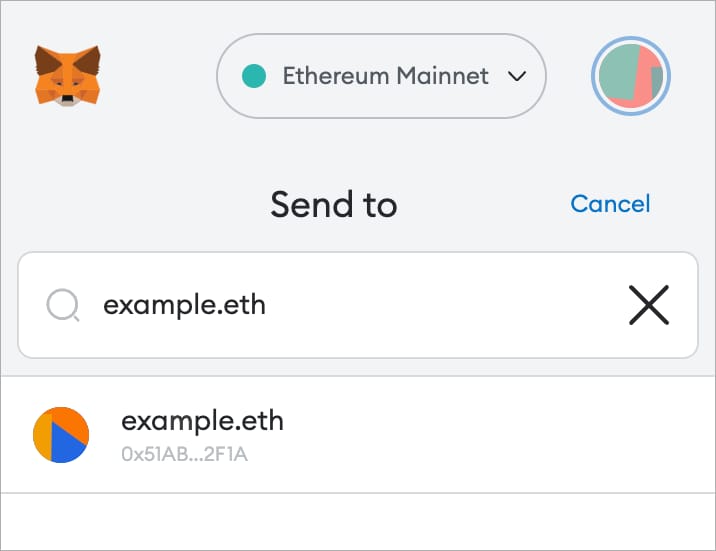
Task: Open the Ethereum Mainnet network dropdown
Action: tap(381, 76)
